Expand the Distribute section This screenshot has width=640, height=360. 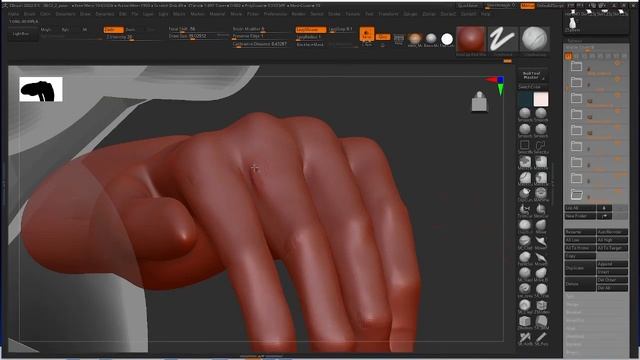(x=575, y=336)
